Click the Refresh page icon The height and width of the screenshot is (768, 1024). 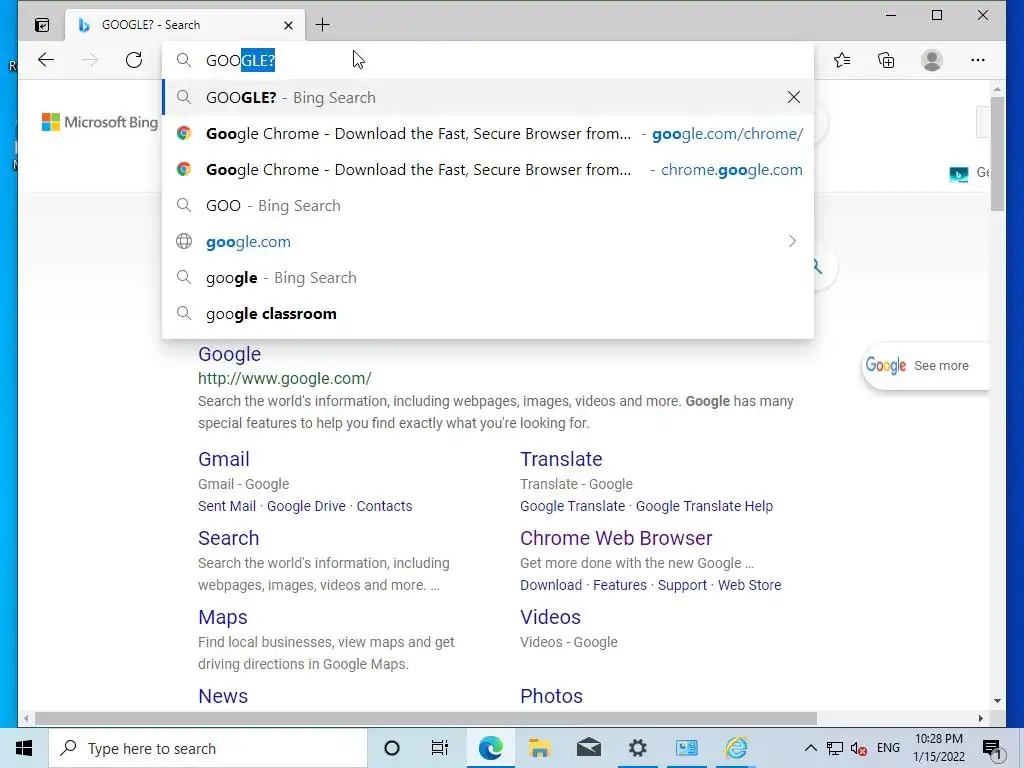point(134,60)
